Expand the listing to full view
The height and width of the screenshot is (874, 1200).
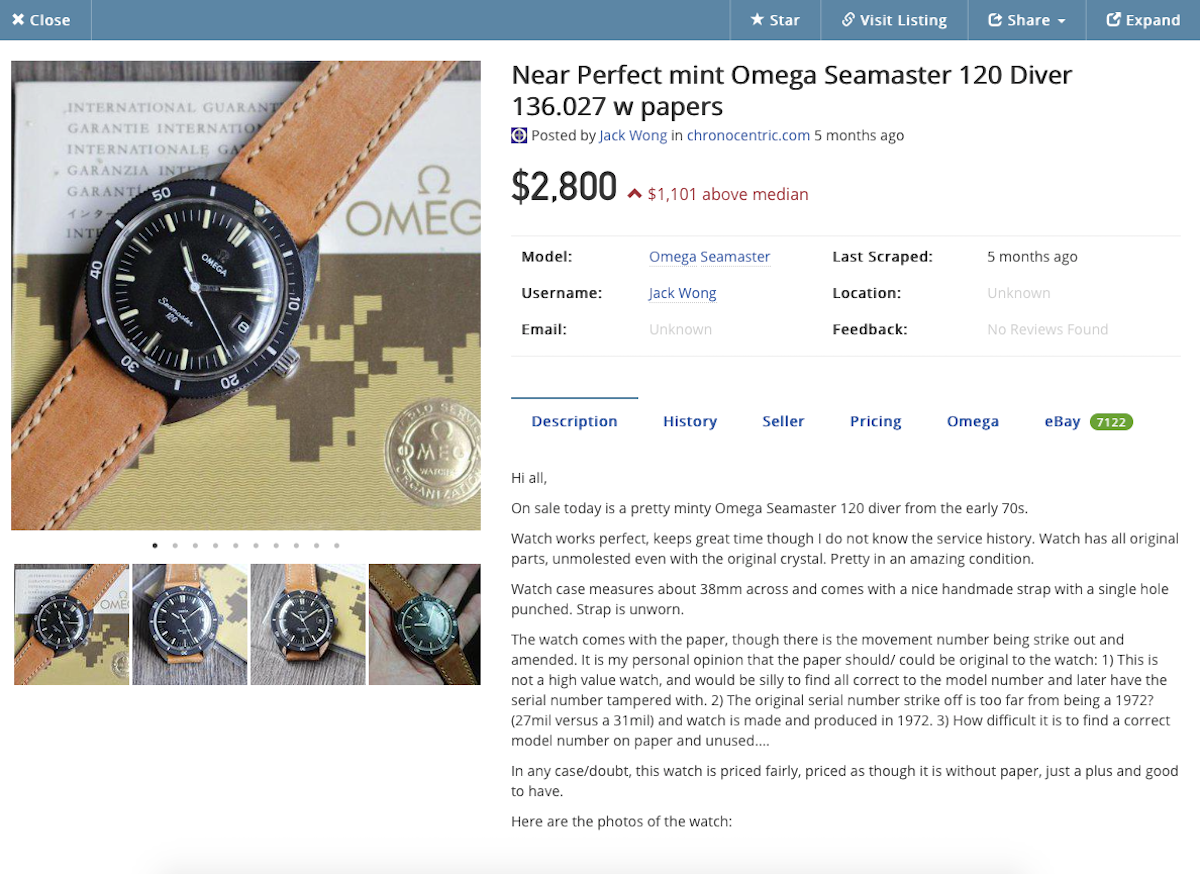[x=1143, y=20]
